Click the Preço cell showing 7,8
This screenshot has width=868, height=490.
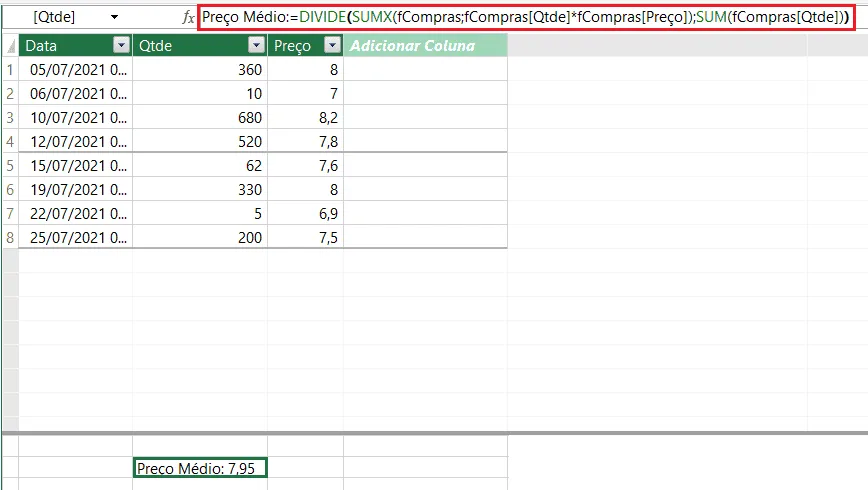[306, 142]
